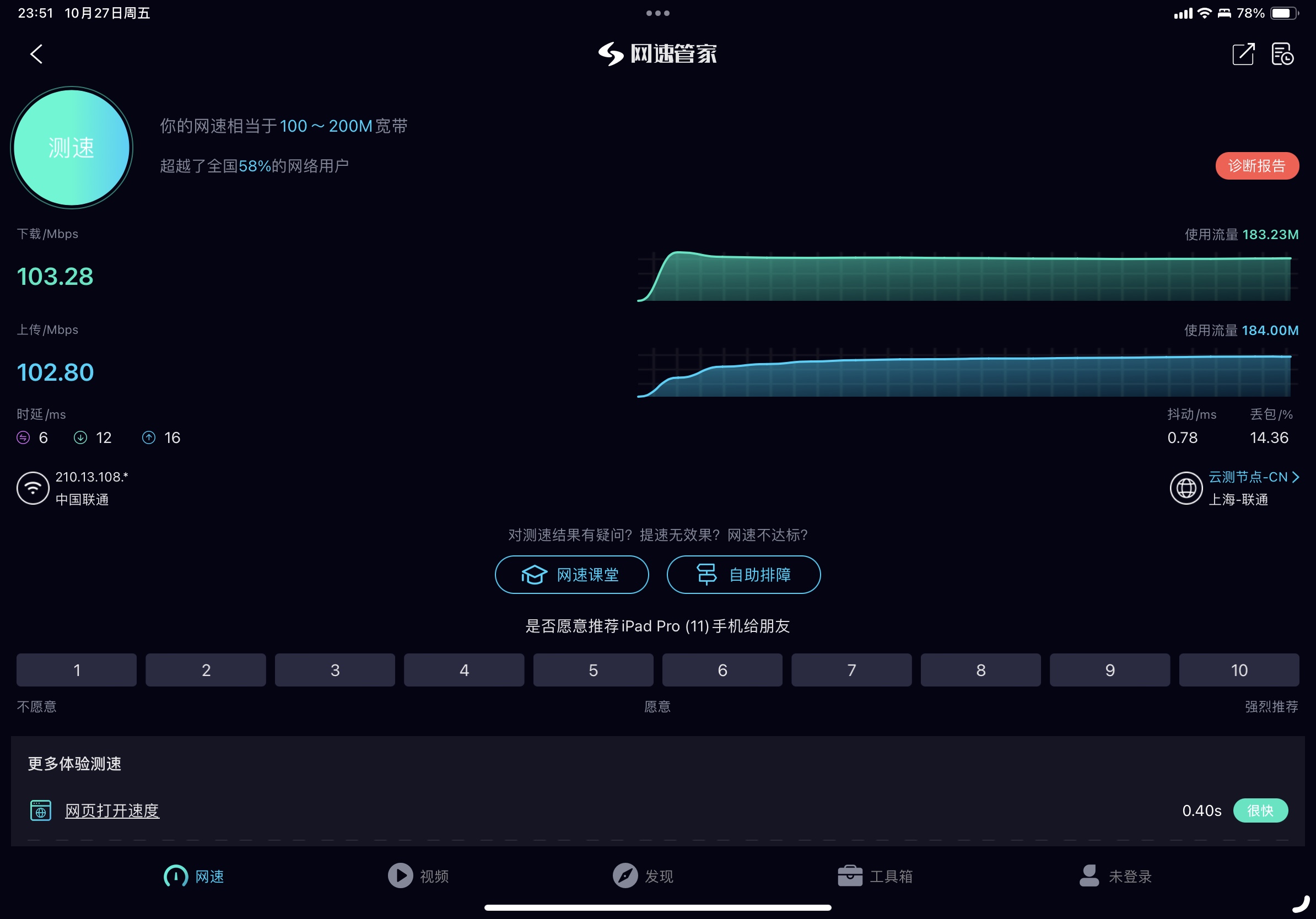Screen dimensions: 1316x919
Task: Open 网速课堂 speed classroom
Action: pos(571,575)
